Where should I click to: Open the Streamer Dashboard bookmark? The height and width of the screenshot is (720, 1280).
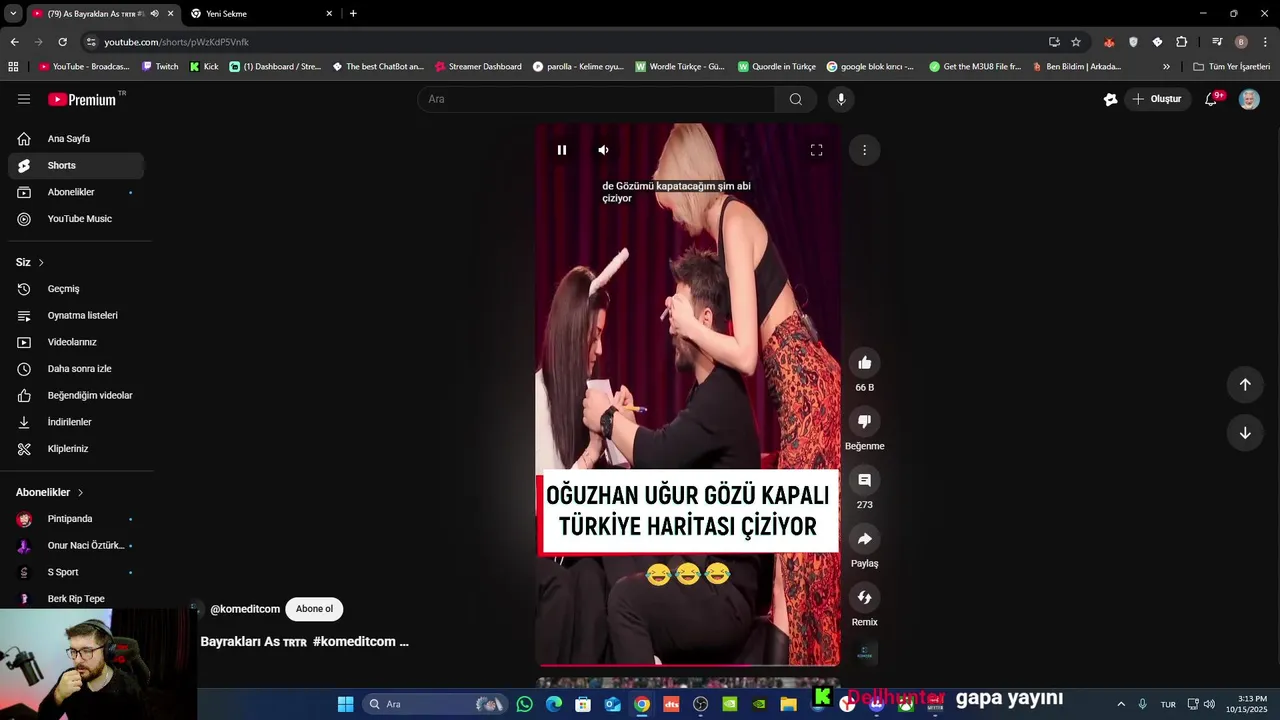(478, 67)
